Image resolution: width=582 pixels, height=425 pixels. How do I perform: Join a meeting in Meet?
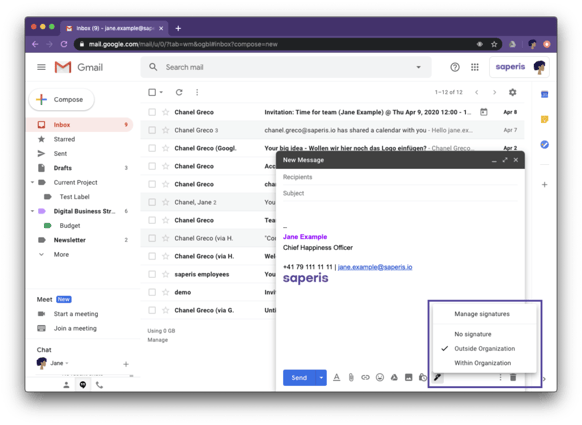point(75,328)
